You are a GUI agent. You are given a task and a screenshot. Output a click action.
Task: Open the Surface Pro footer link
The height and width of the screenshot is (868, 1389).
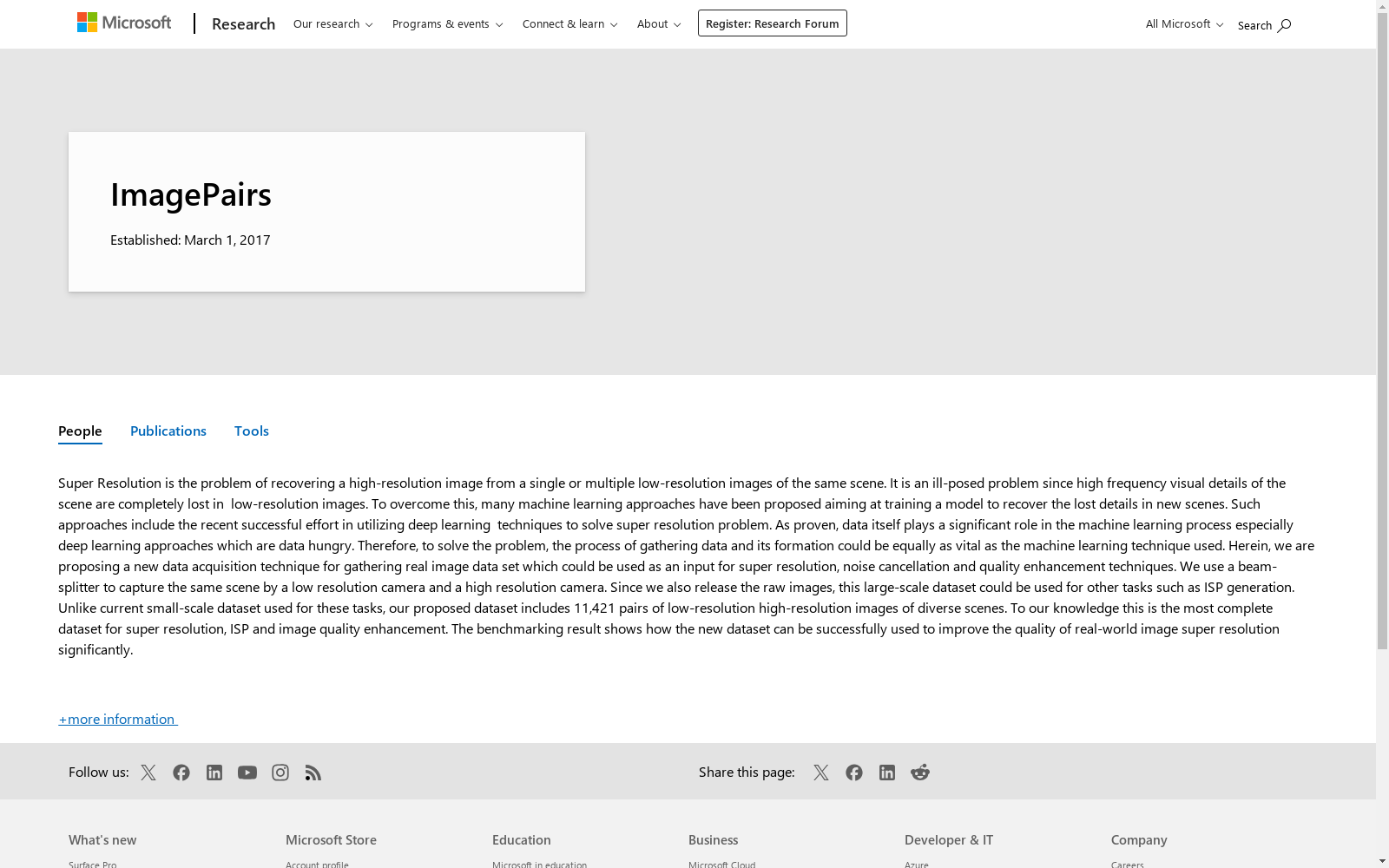93,864
